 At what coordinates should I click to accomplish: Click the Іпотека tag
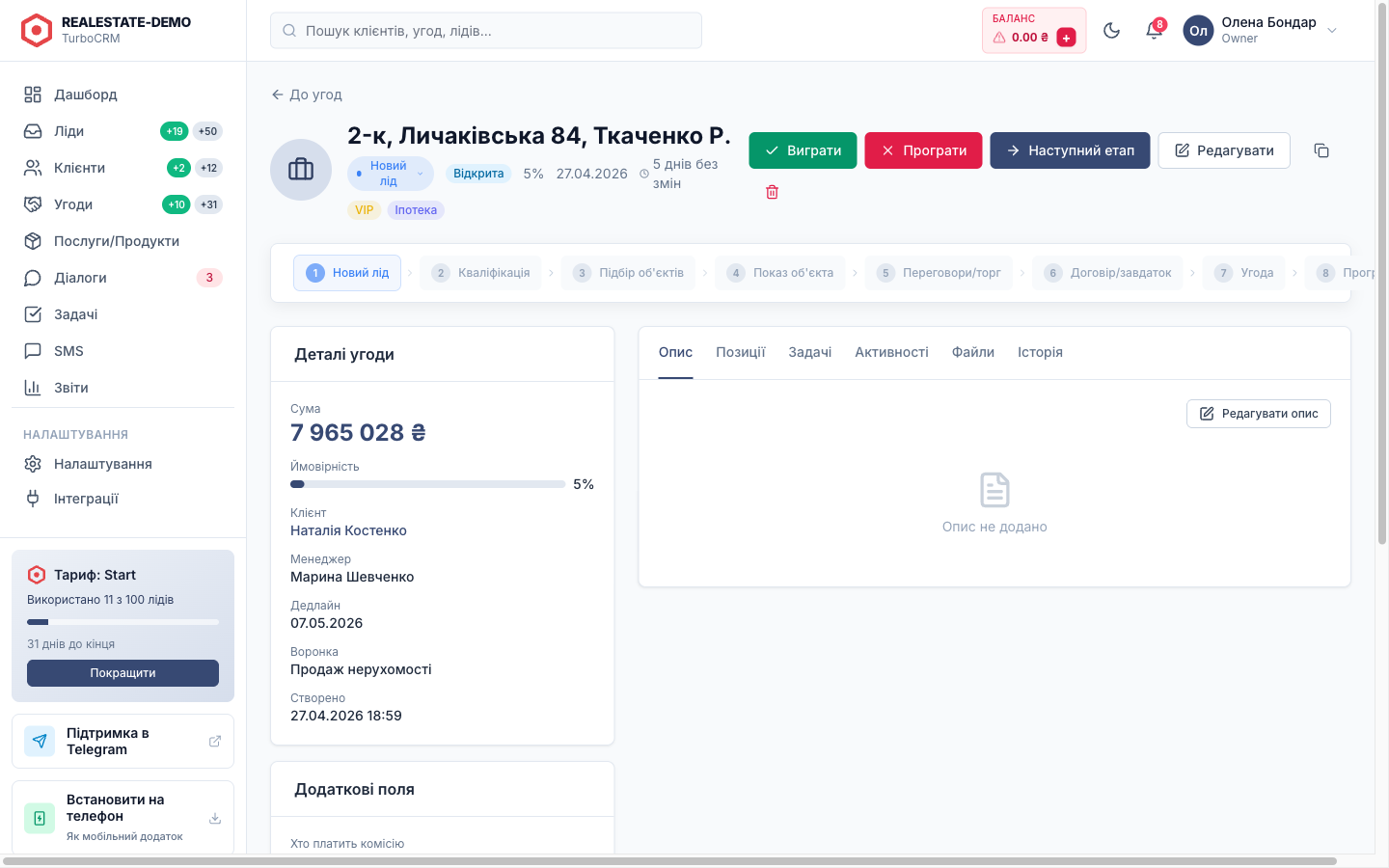point(416,210)
